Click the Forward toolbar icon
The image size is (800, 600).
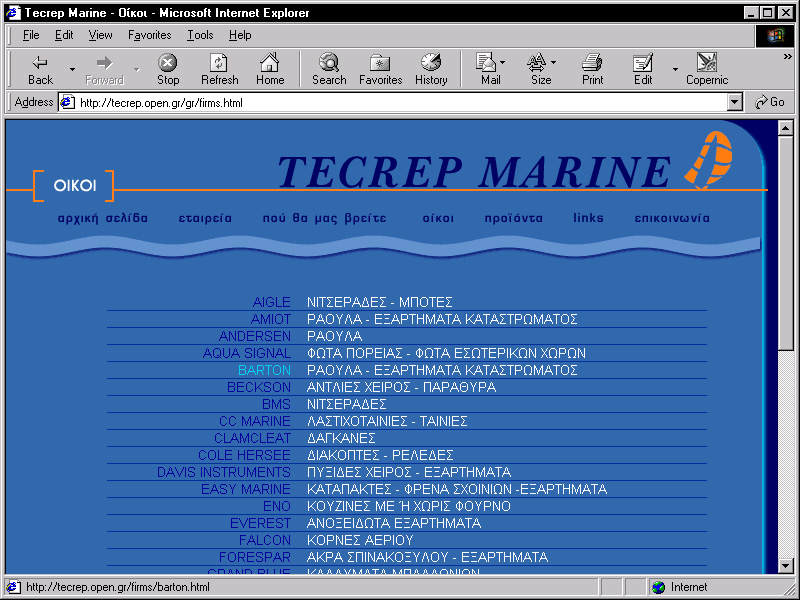click(104, 63)
